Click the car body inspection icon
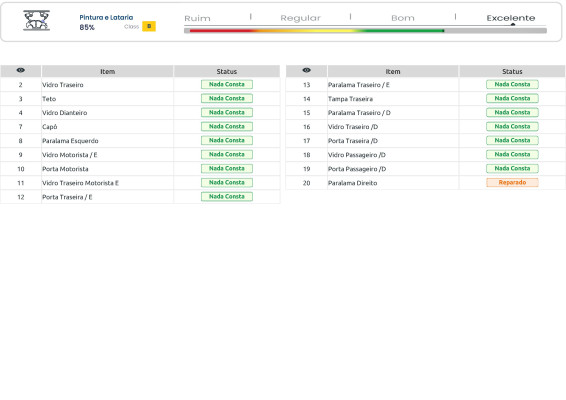Viewport: 566px width, 400px height. coord(36,20)
